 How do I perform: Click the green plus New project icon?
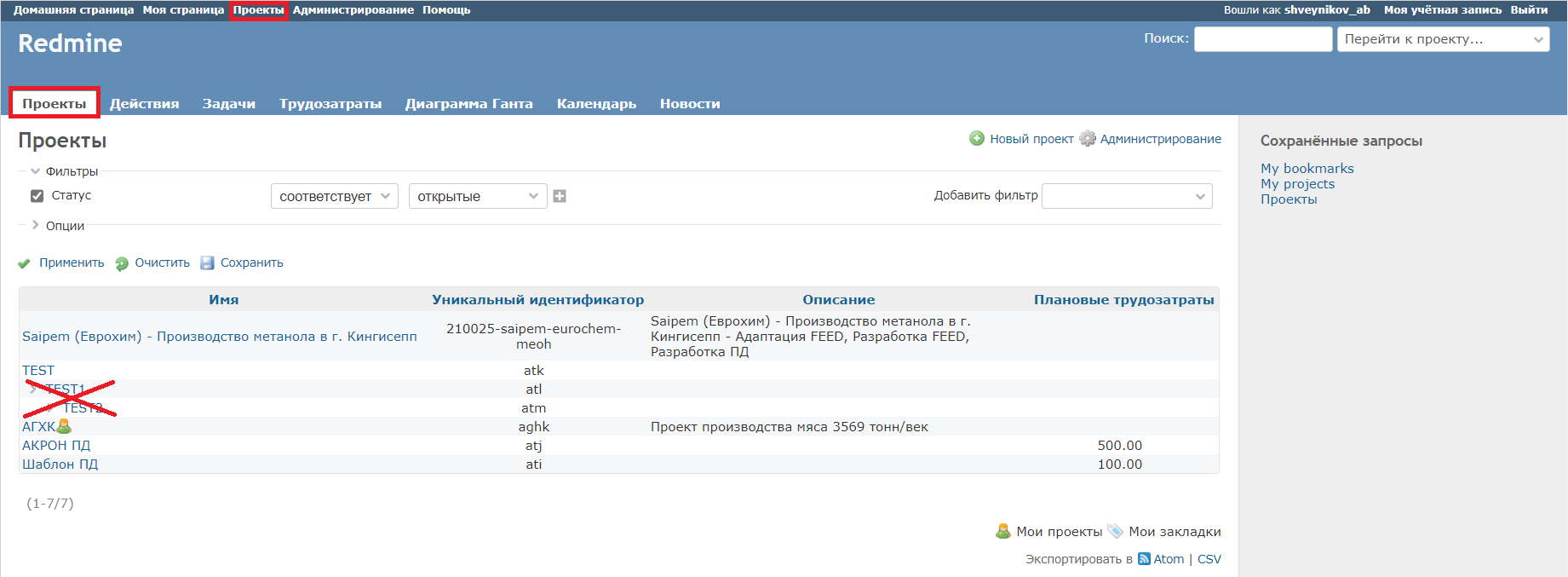coord(977,139)
